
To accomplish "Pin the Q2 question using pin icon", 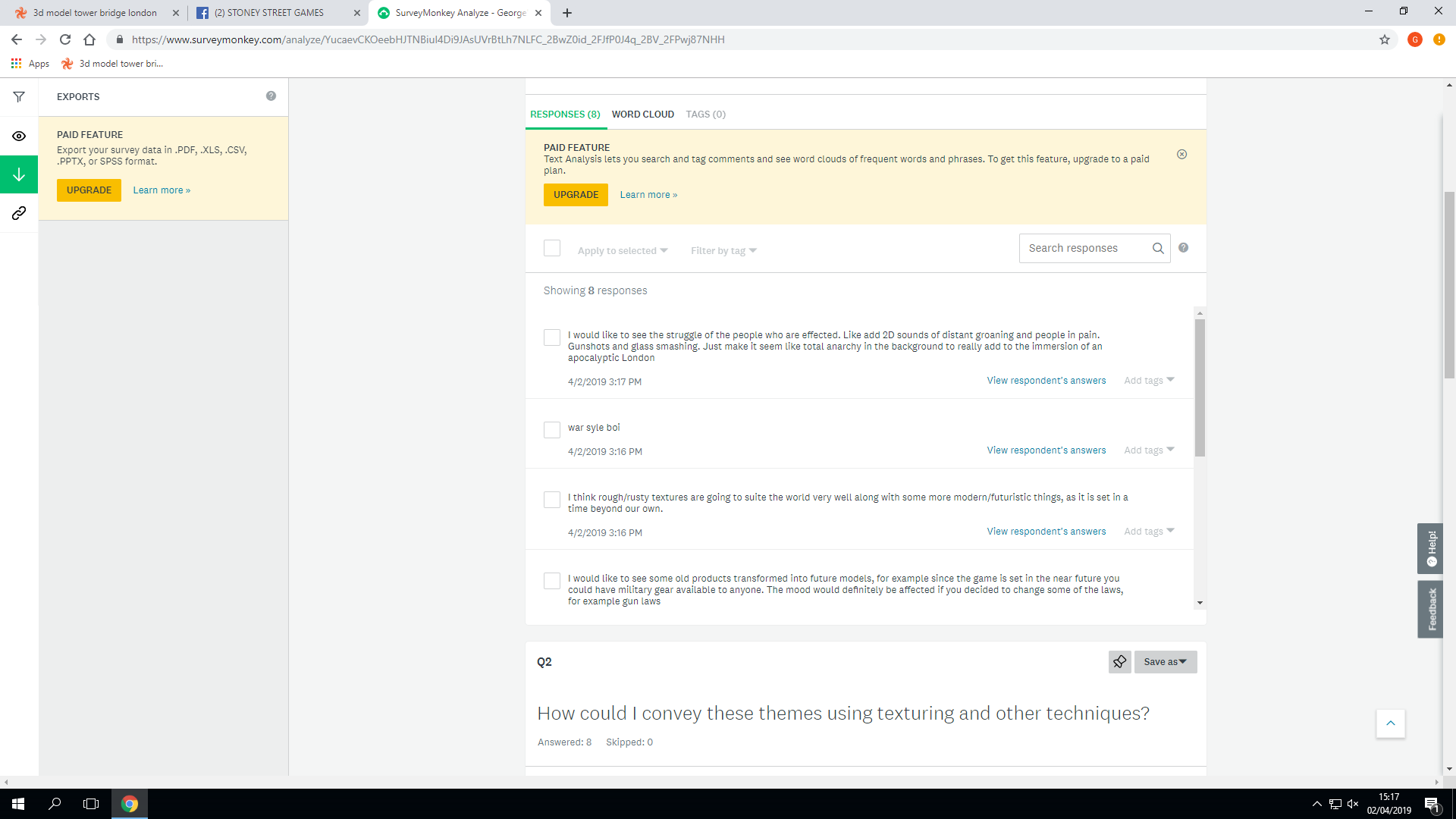I will [1119, 662].
